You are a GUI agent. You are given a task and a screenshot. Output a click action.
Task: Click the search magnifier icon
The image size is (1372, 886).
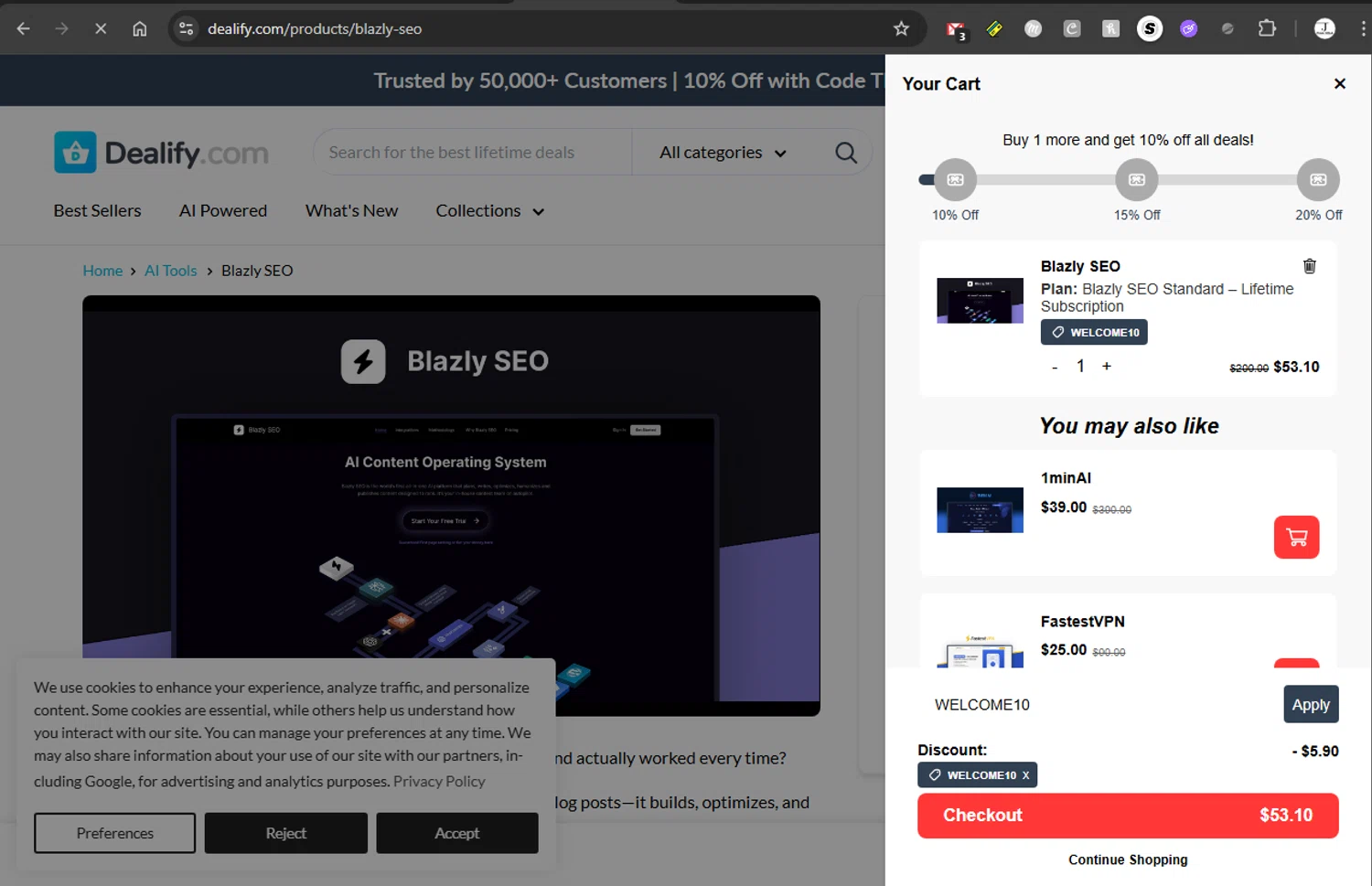point(846,153)
